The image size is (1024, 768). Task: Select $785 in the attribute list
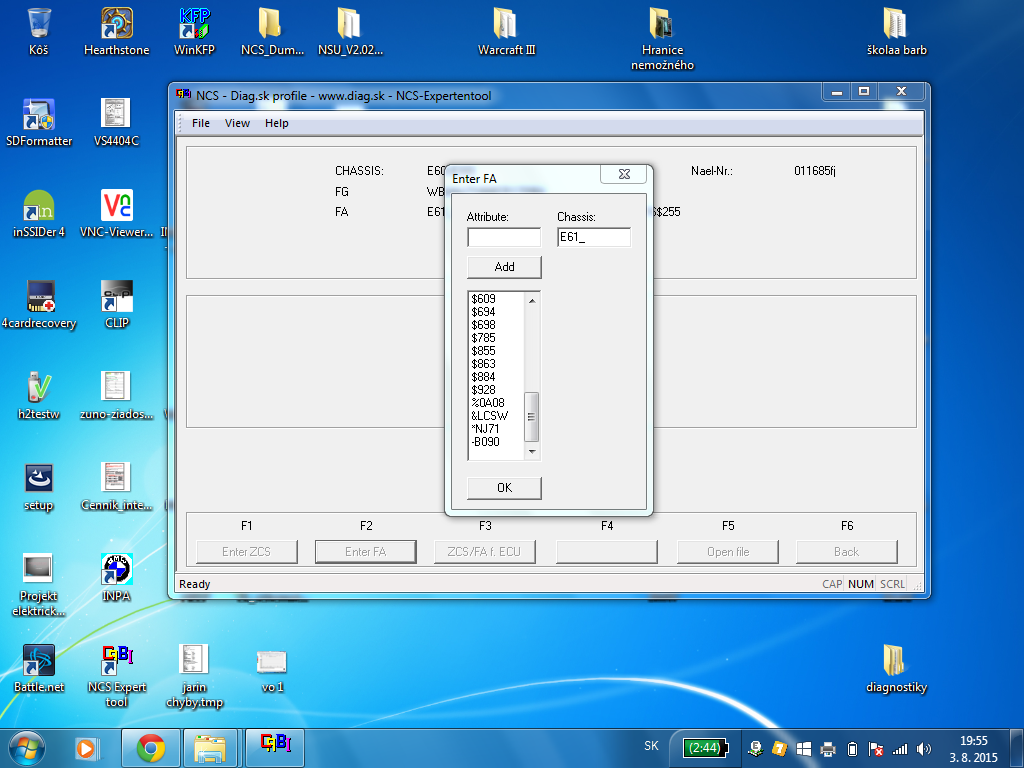click(x=484, y=338)
